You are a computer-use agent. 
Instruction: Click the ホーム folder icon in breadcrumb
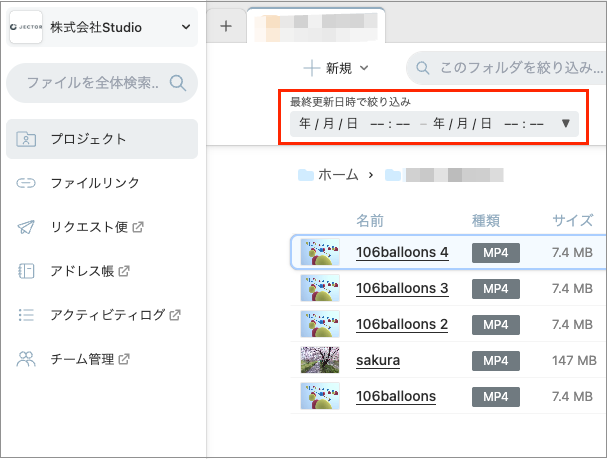click(x=306, y=175)
